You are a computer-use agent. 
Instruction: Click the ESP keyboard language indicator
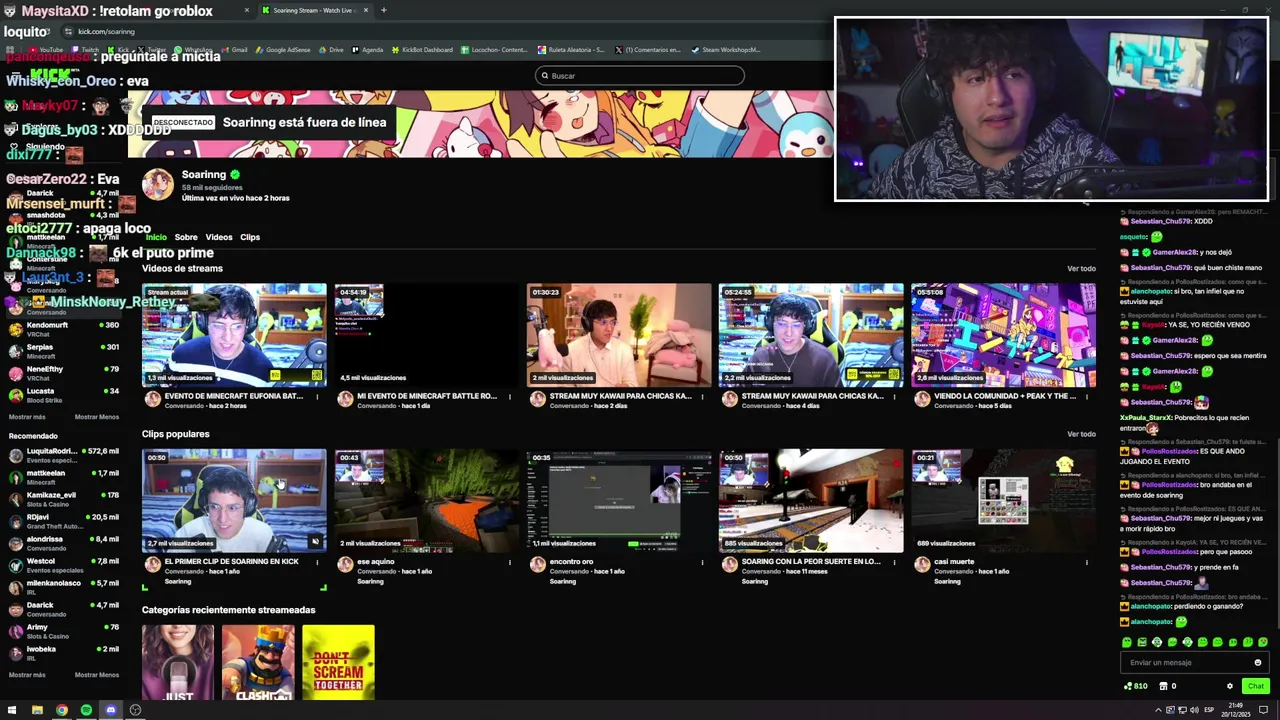[1209, 710]
